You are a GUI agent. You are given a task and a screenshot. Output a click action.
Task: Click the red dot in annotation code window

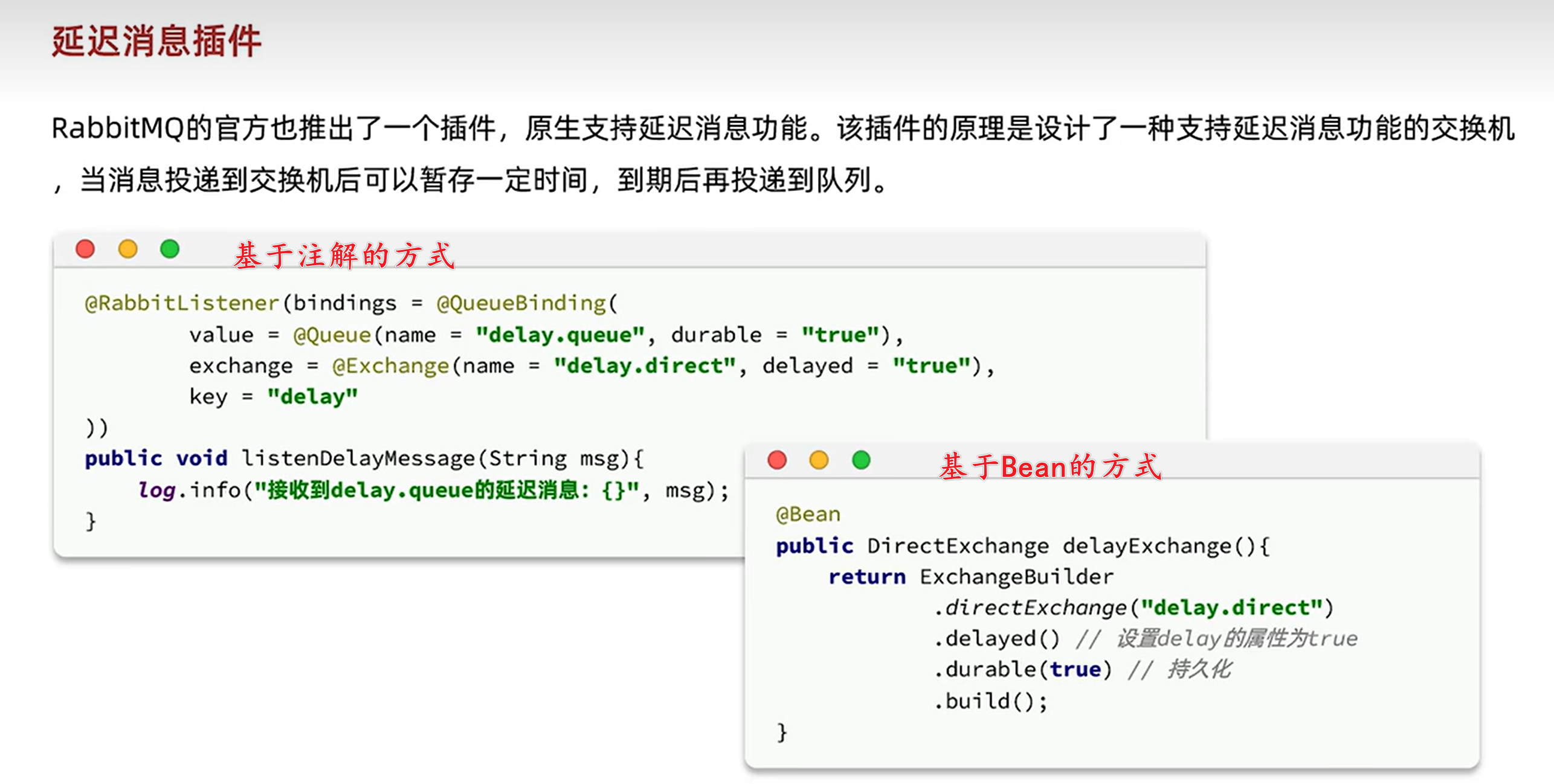pyautogui.click(x=85, y=249)
